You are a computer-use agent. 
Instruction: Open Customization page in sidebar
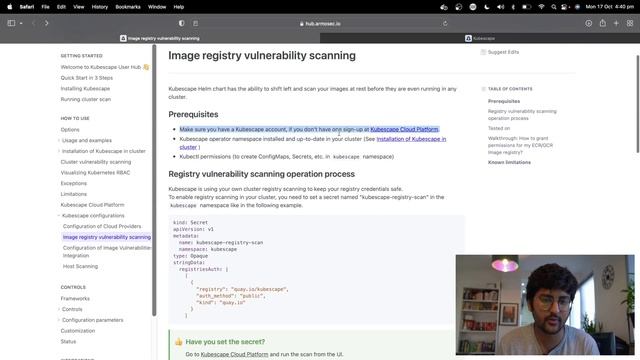[x=78, y=331]
